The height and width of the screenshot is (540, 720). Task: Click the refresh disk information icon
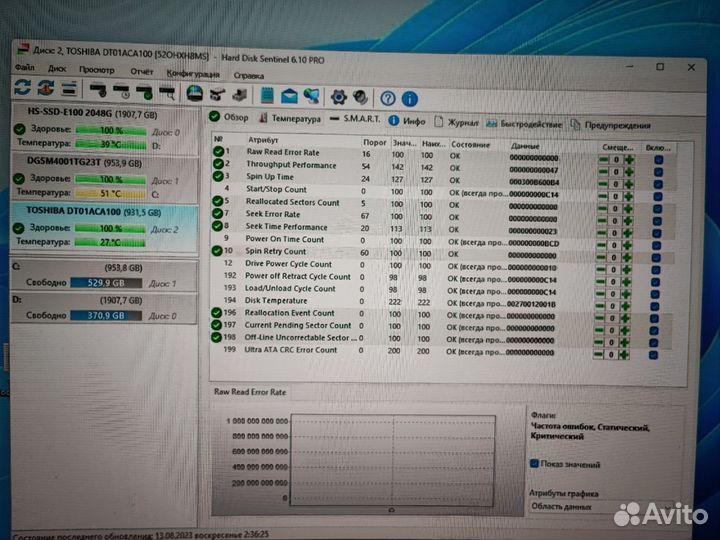pyautogui.click(x=22, y=87)
